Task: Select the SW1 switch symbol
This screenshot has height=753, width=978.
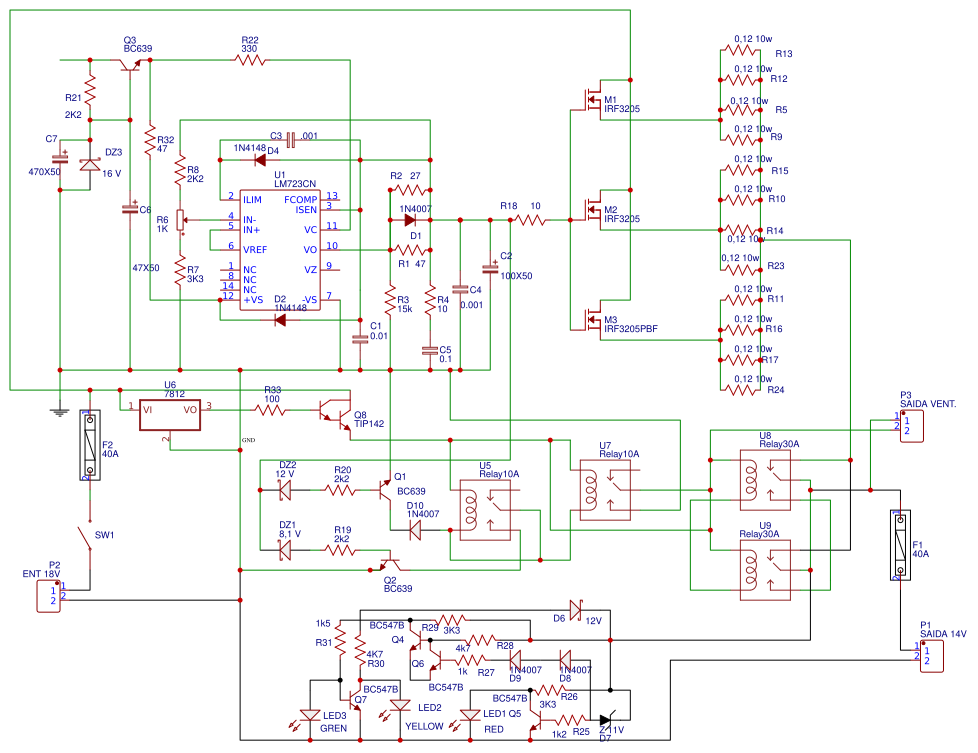Action: coord(86,540)
